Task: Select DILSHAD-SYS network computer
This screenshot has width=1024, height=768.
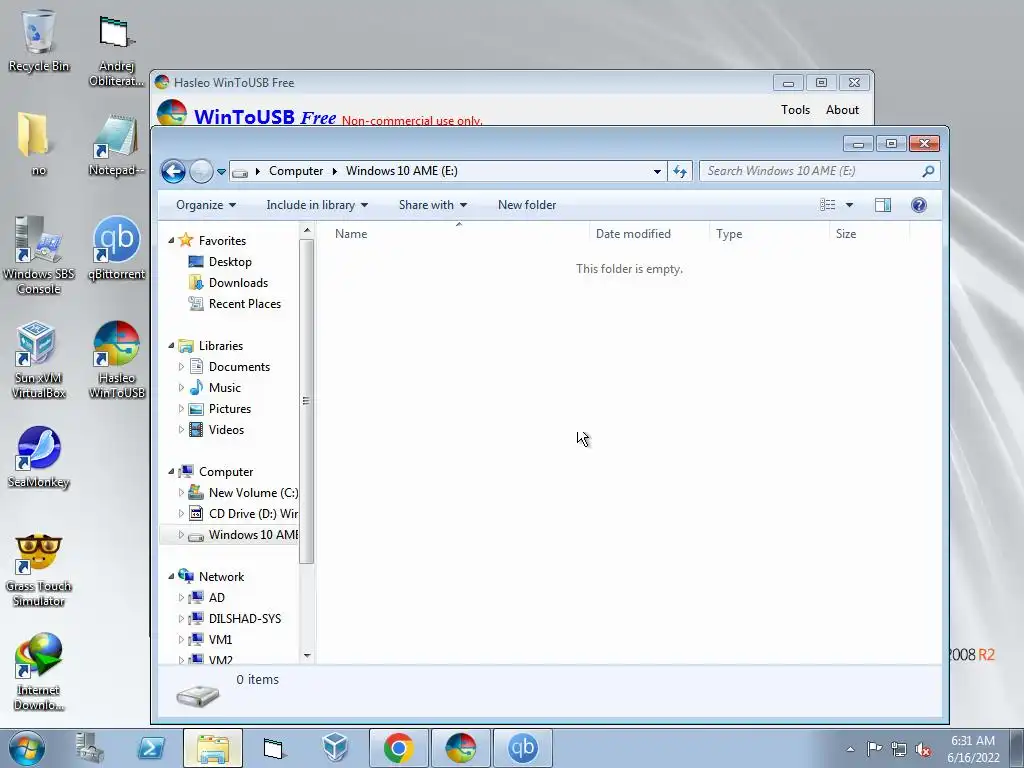Action: [245, 618]
